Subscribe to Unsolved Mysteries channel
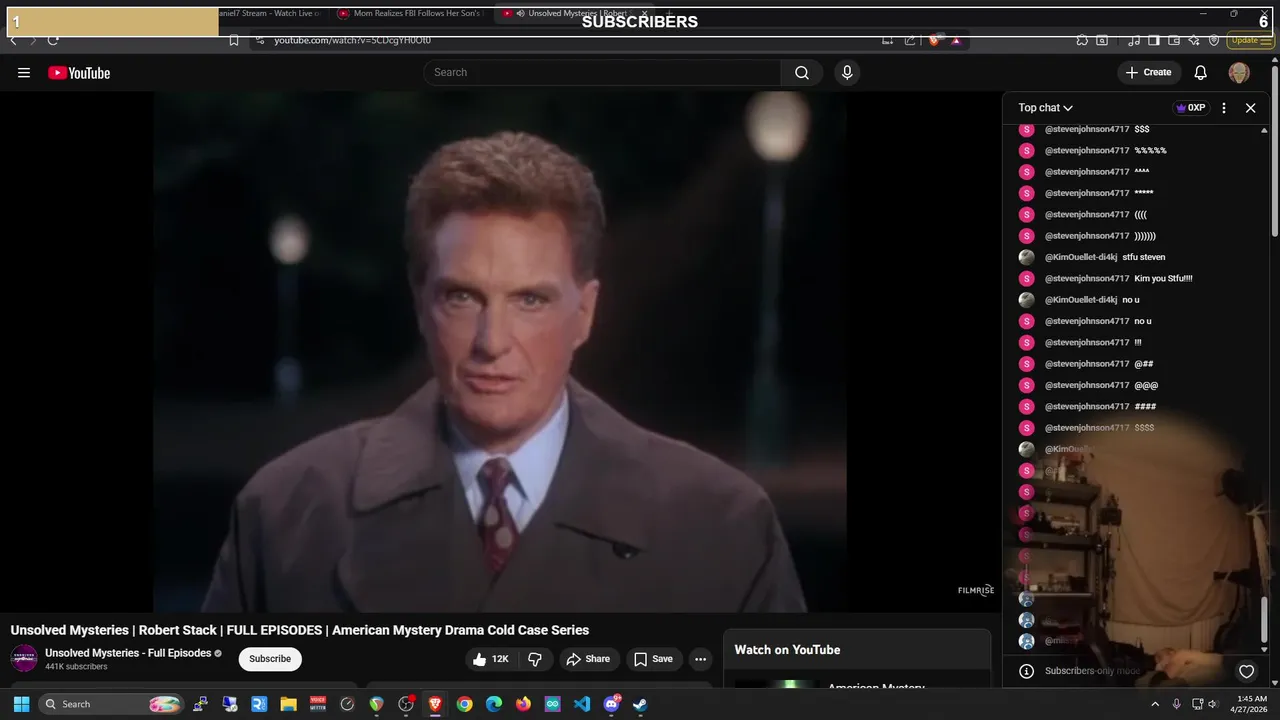This screenshot has height=720, width=1280. pyautogui.click(x=270, y=659)
